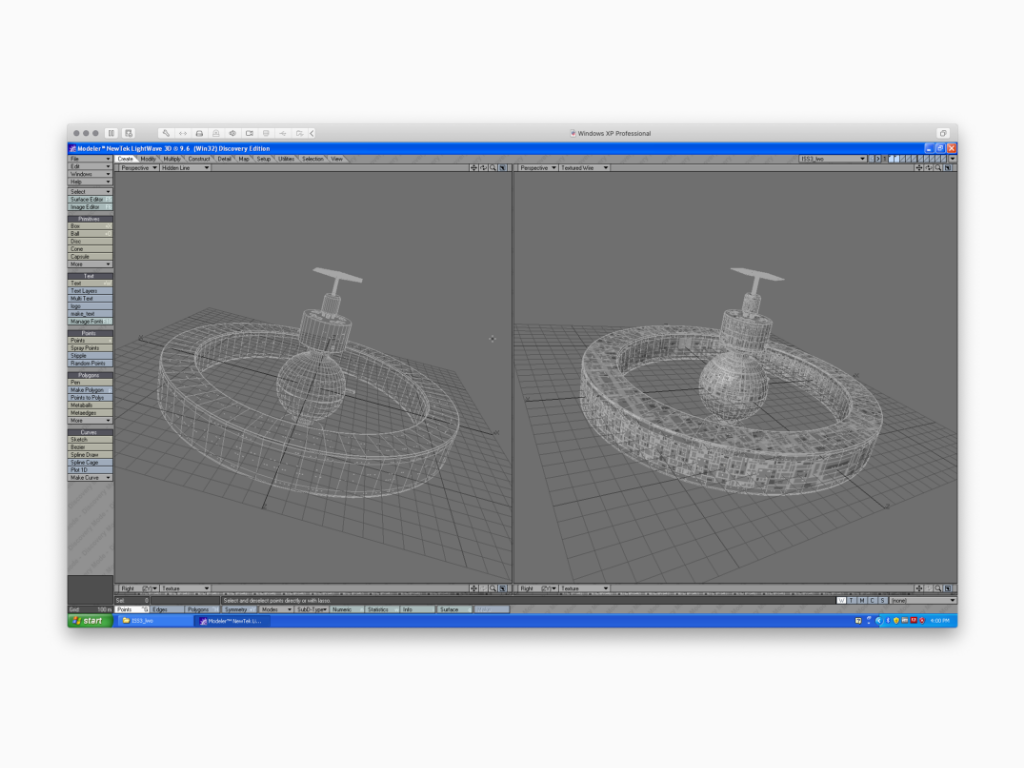This screenshot has width=1024, height=768.
Task: Click the shared folder icon in the VM toolbar
Action: pyautogui.click(x=300, y=133)
